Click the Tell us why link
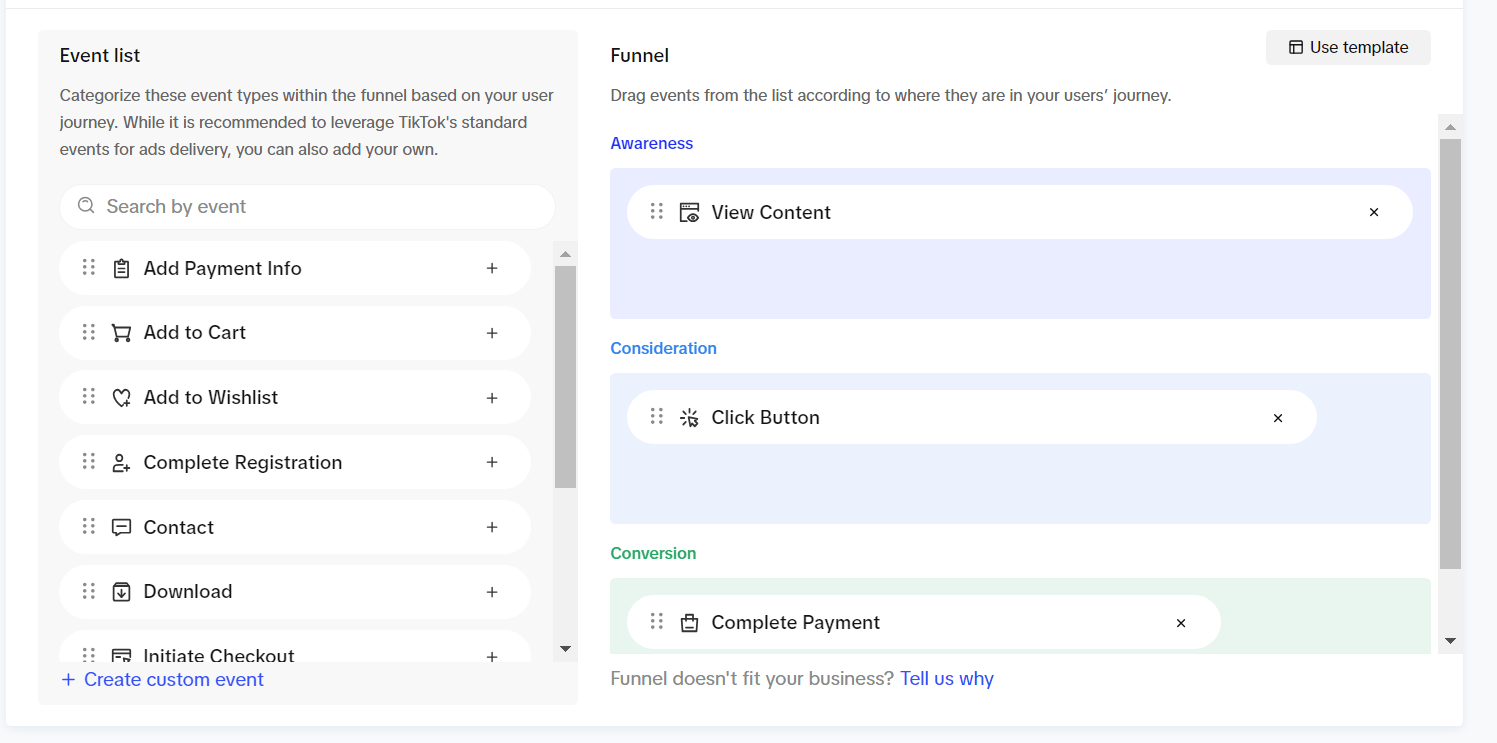This screenshot has width=1497, height=743. 946,679
